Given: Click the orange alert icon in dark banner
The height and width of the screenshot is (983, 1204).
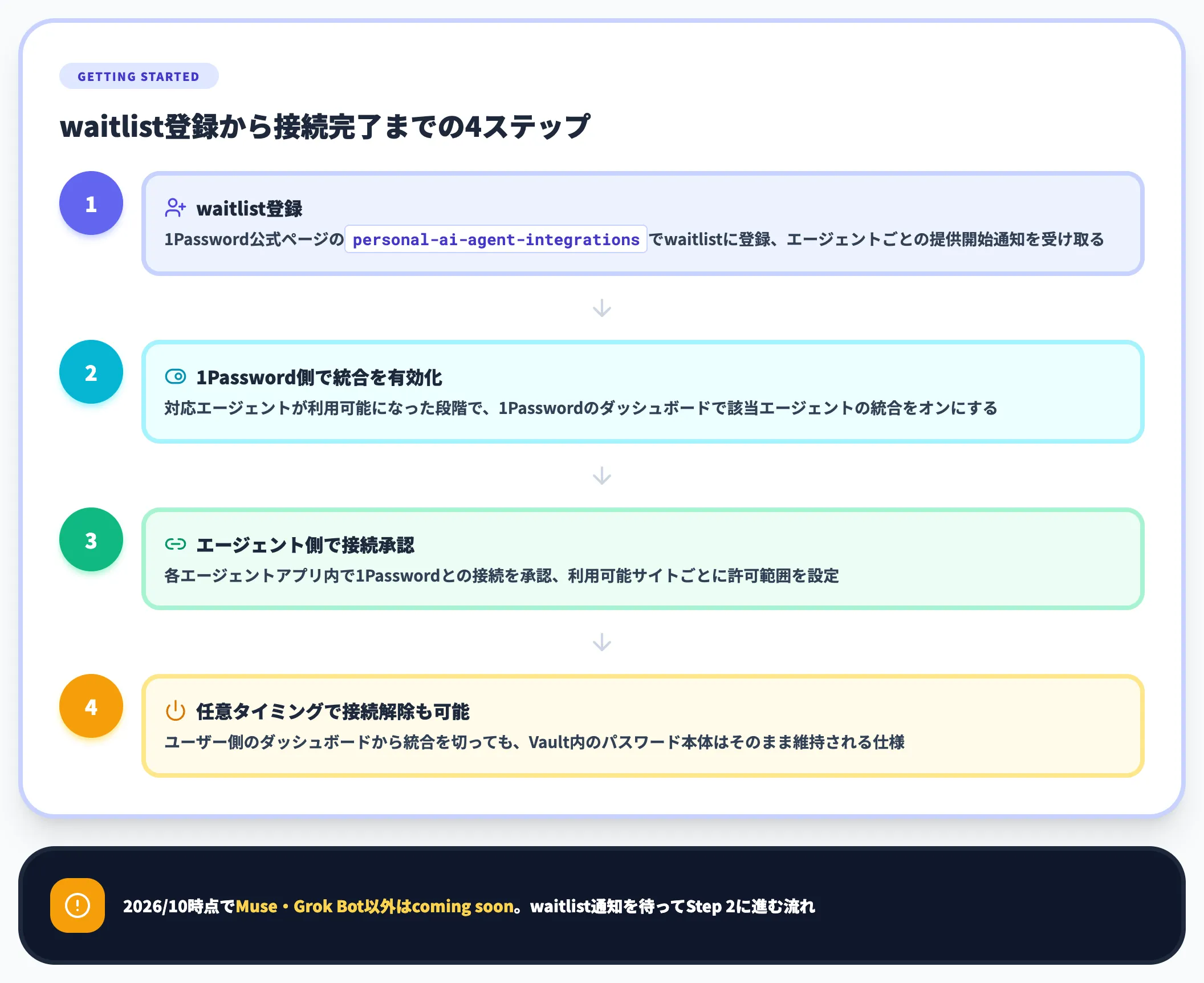Looking at the screenshot, I should pyautogui.click(x=78, y=905).
